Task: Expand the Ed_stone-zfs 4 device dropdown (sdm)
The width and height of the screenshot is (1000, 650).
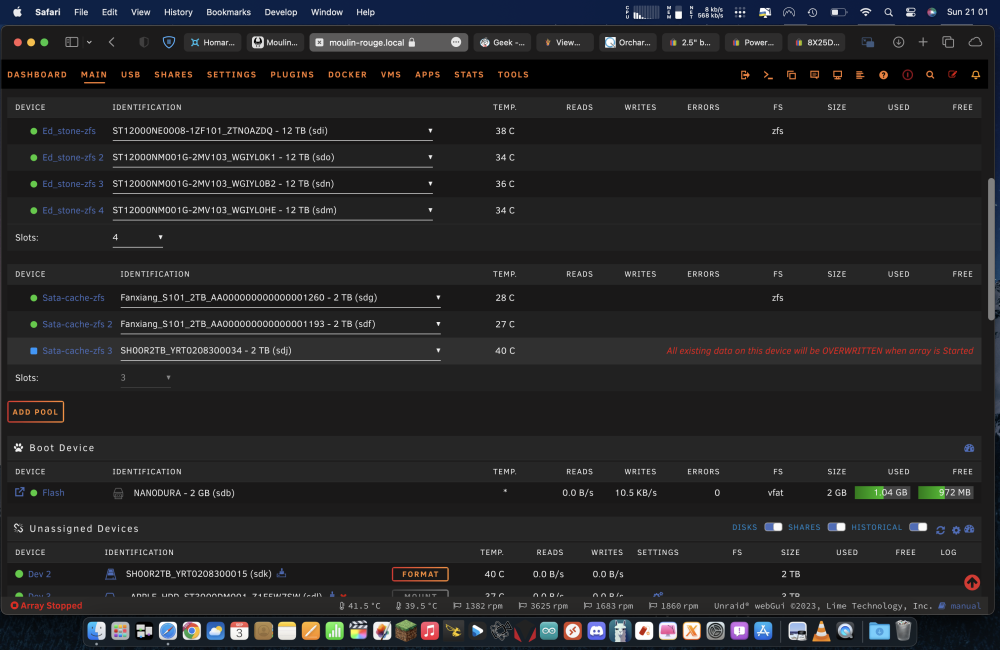Action: (x=272, y=211)
